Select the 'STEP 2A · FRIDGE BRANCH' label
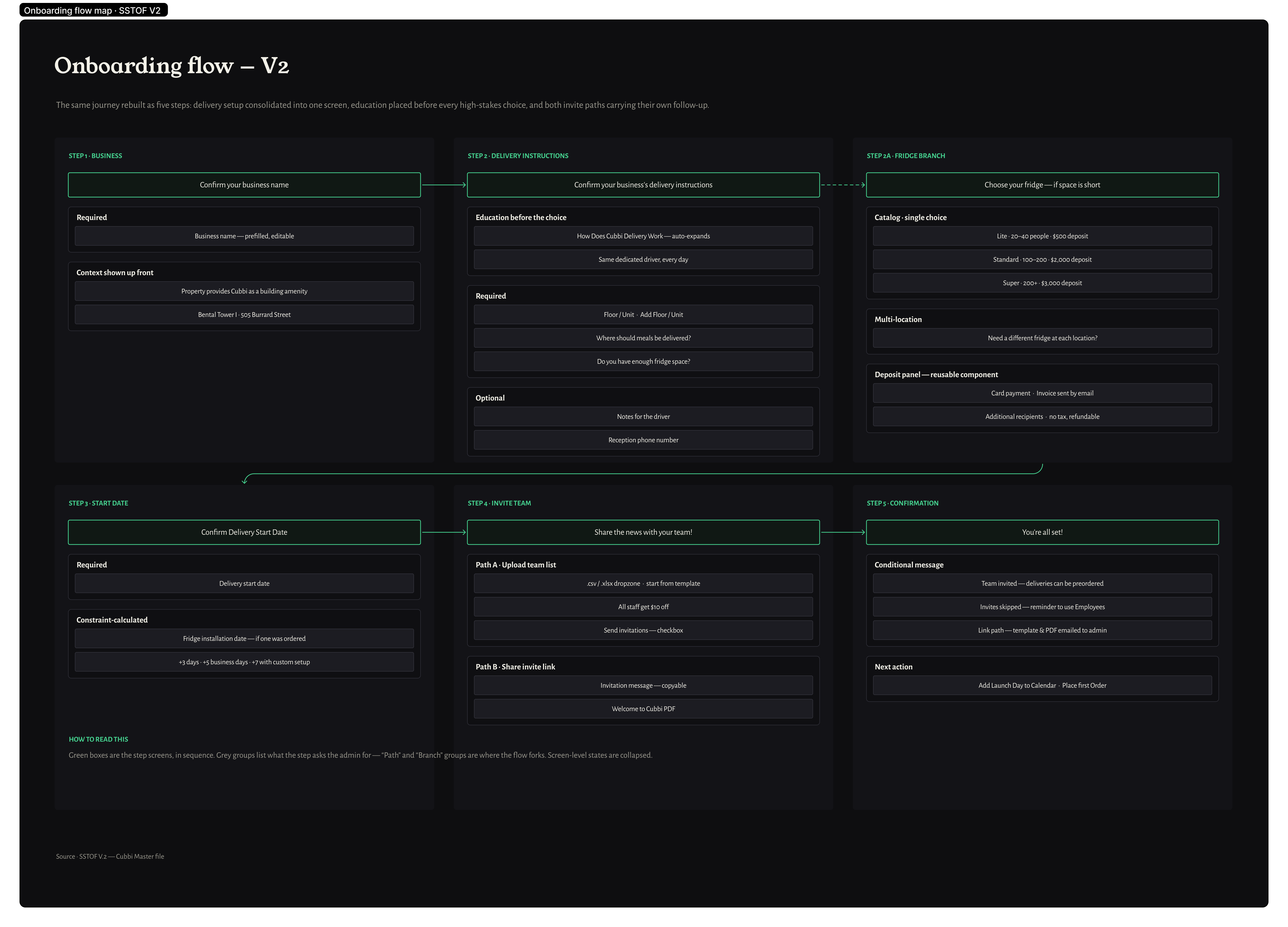 click(x=905, y=156)
